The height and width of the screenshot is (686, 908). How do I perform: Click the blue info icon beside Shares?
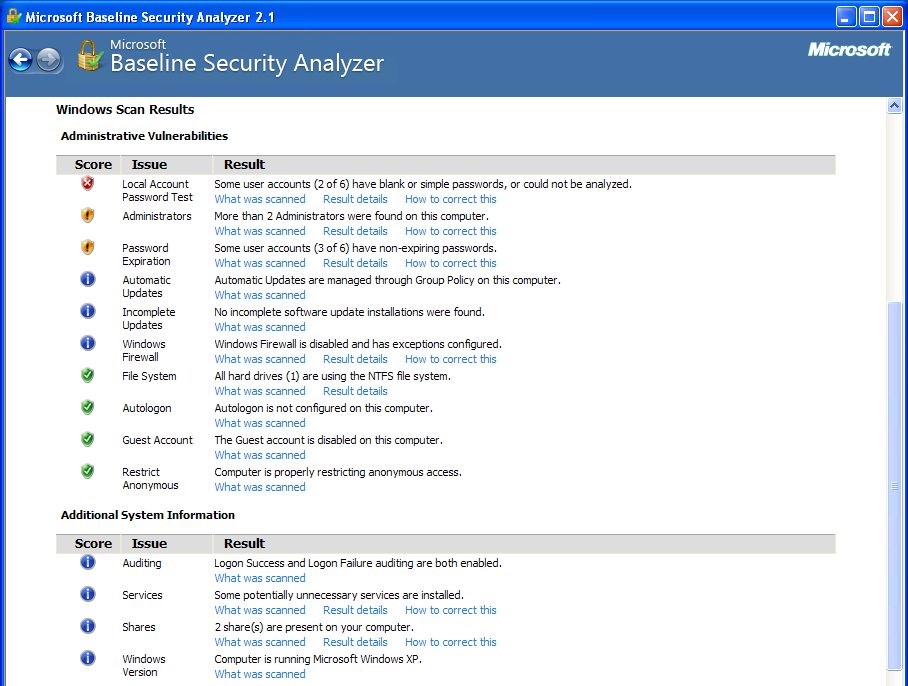pyautogui.click(x=87, y=626)
